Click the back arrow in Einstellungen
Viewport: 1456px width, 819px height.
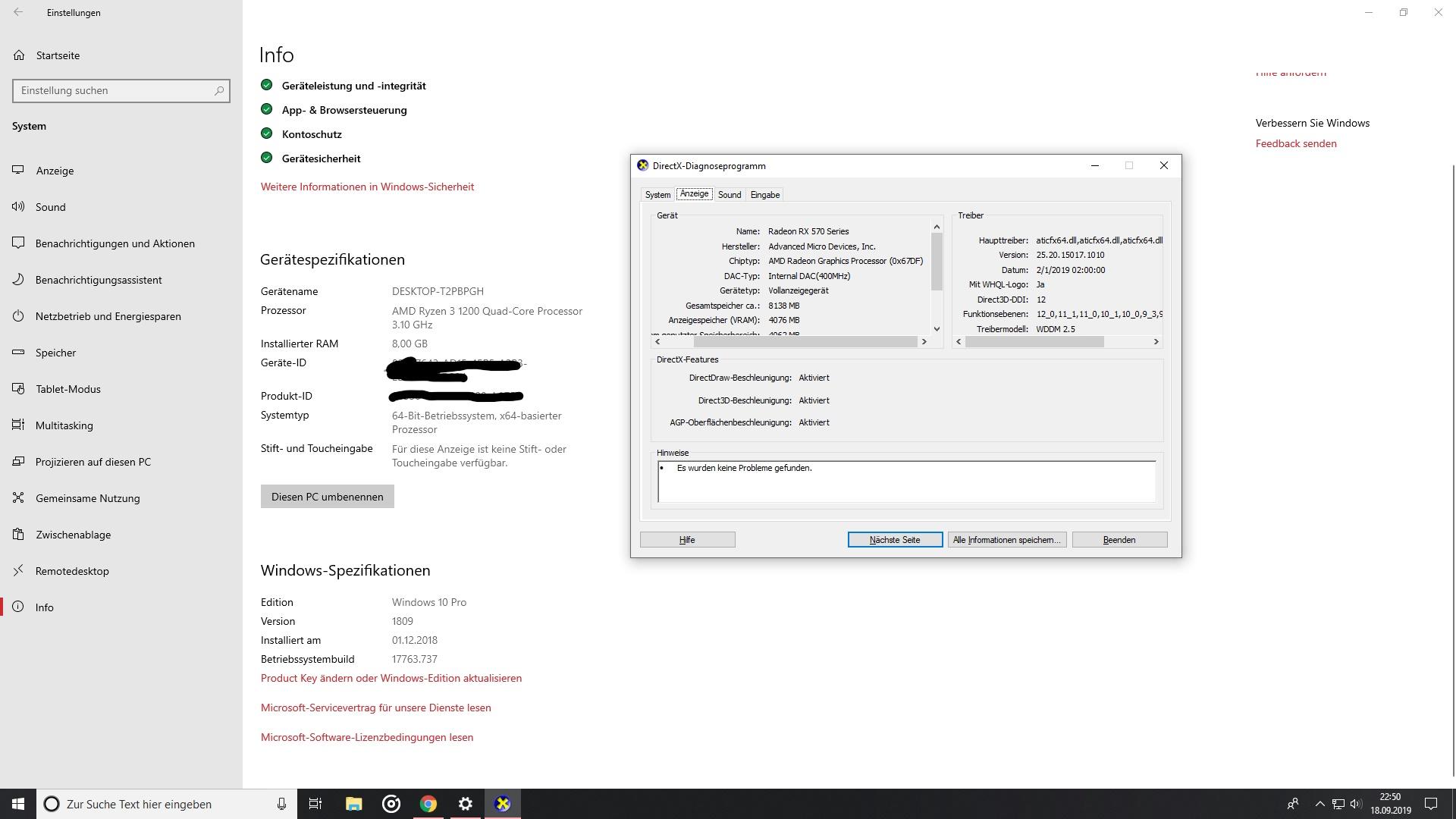pyautogui.click(x=18, y=12)
